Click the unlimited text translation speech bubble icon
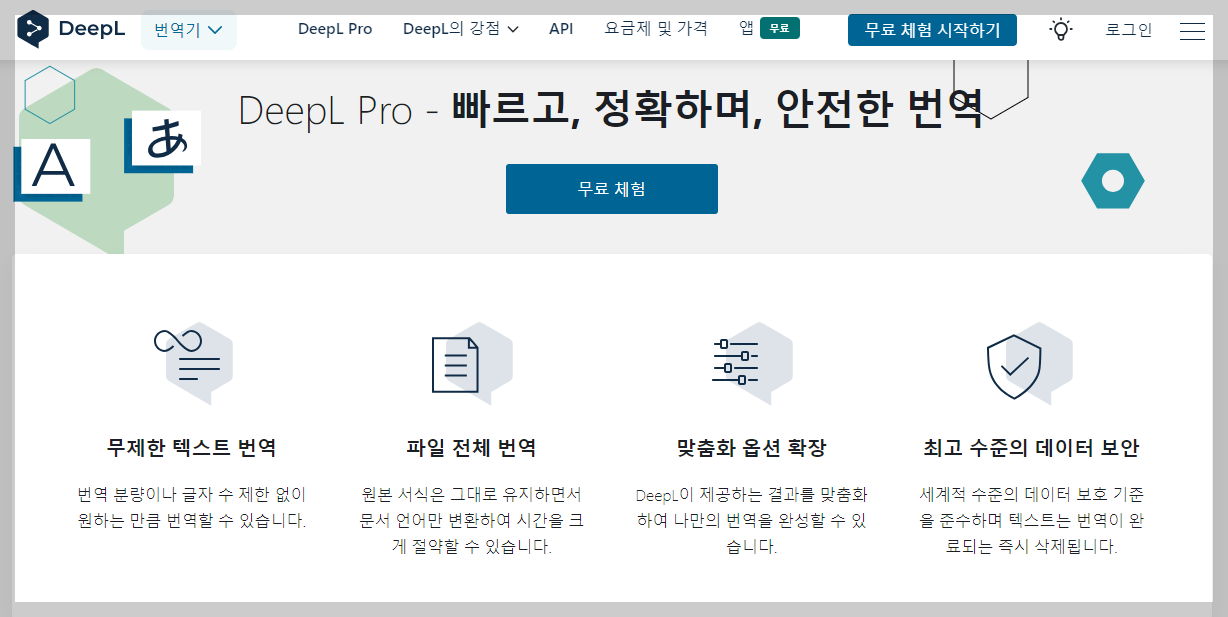1228x617 pixels. click(192, 362)
